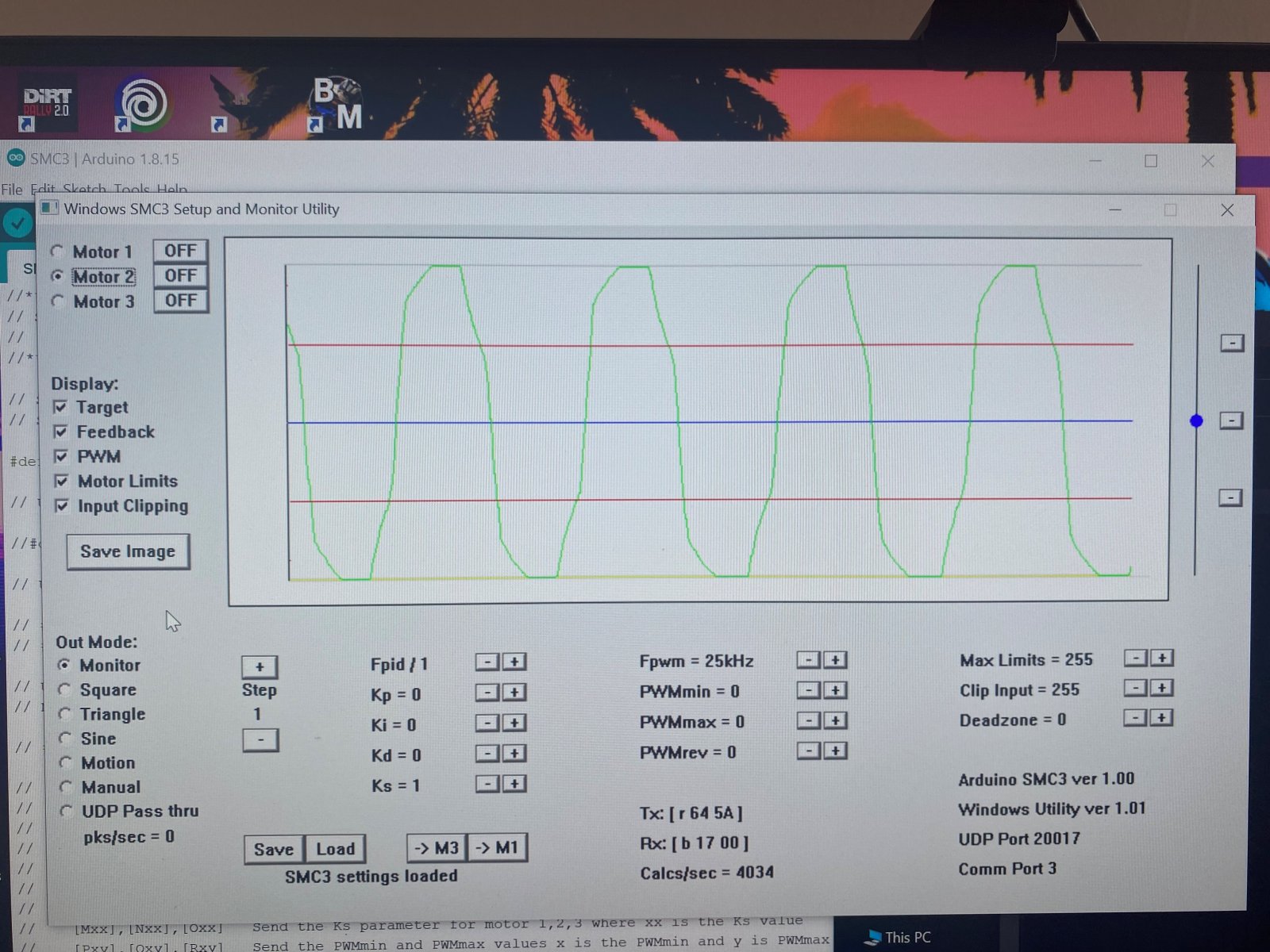This screenshot has height=952, width=1270.
Task: Select the Motor 2 radio button
Action: 57,277
